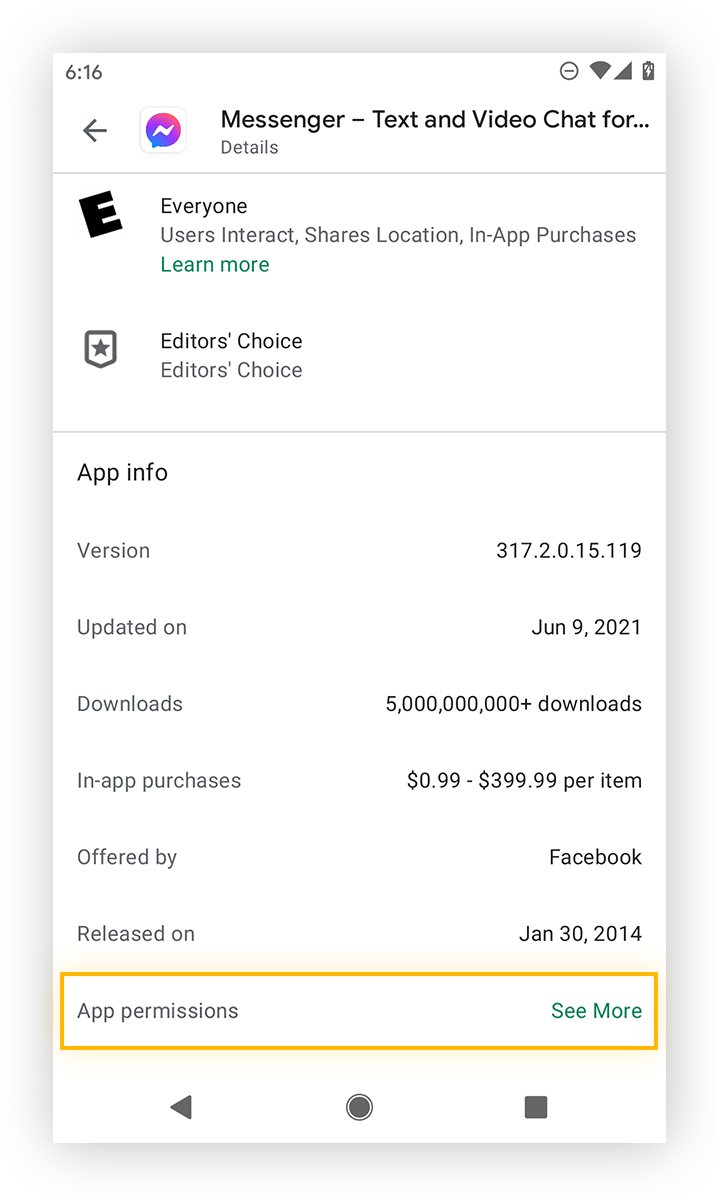Click See More for app permissions
This screenshot has height=1200, width=718.
pos(596,1011)
